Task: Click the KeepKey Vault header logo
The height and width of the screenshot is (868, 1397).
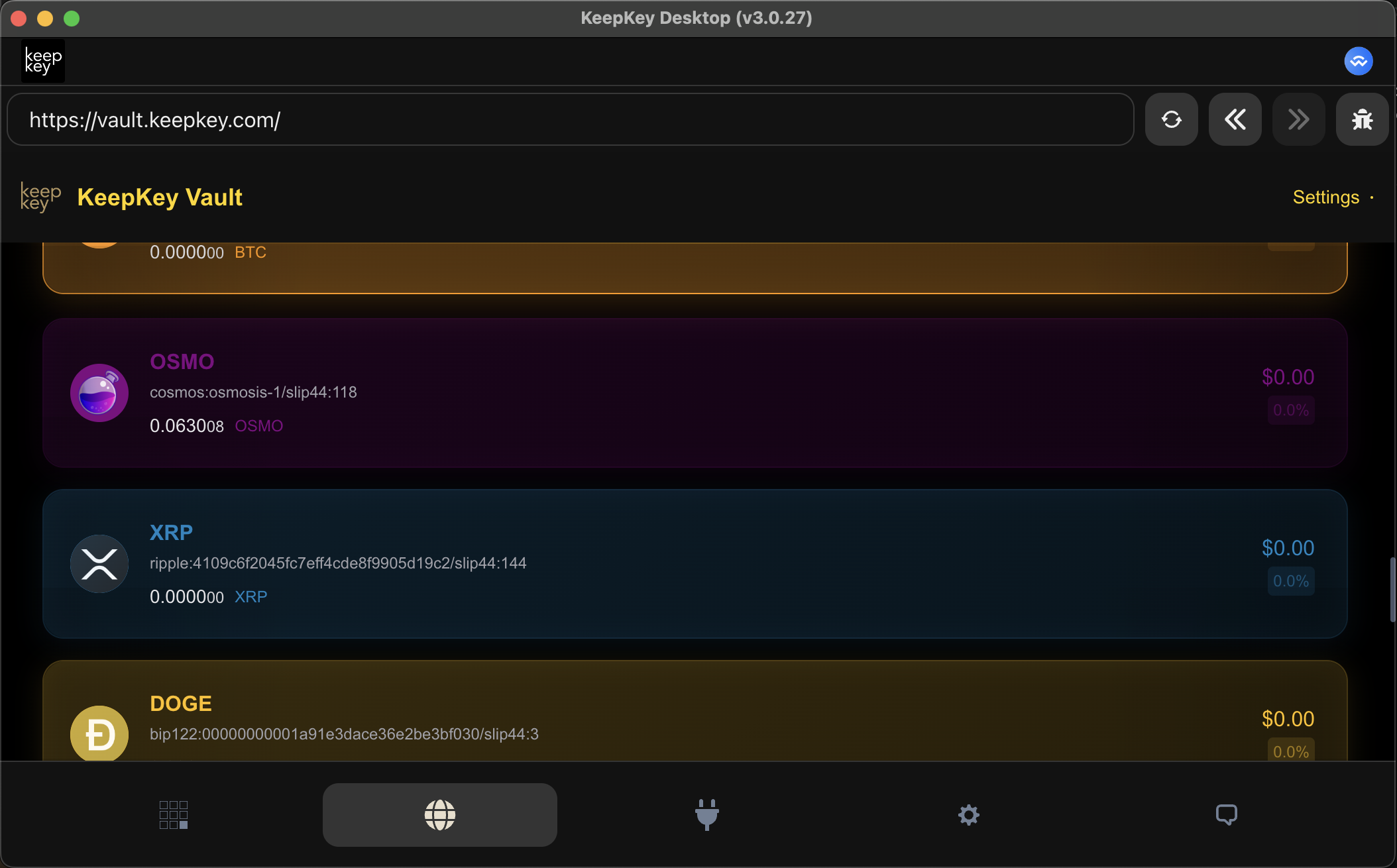Action: pyautogui.click(x=41, y=197)
